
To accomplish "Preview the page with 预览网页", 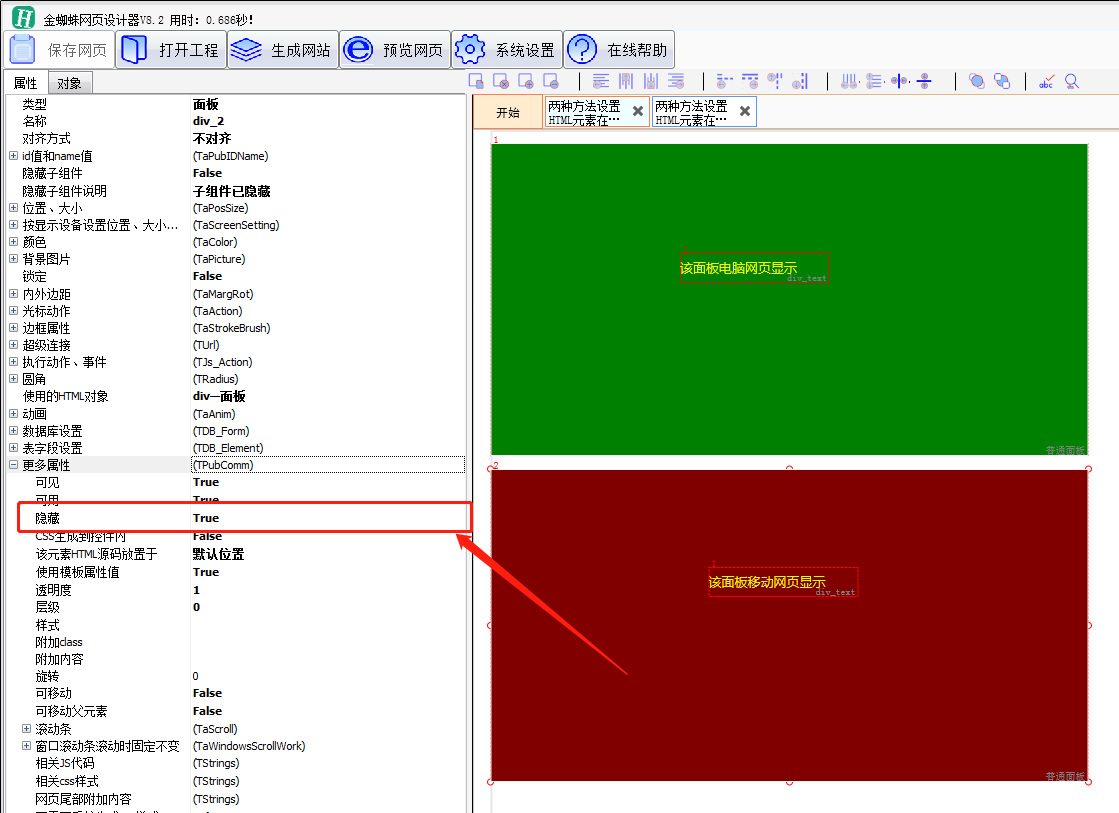I will (x=395, y=50).
